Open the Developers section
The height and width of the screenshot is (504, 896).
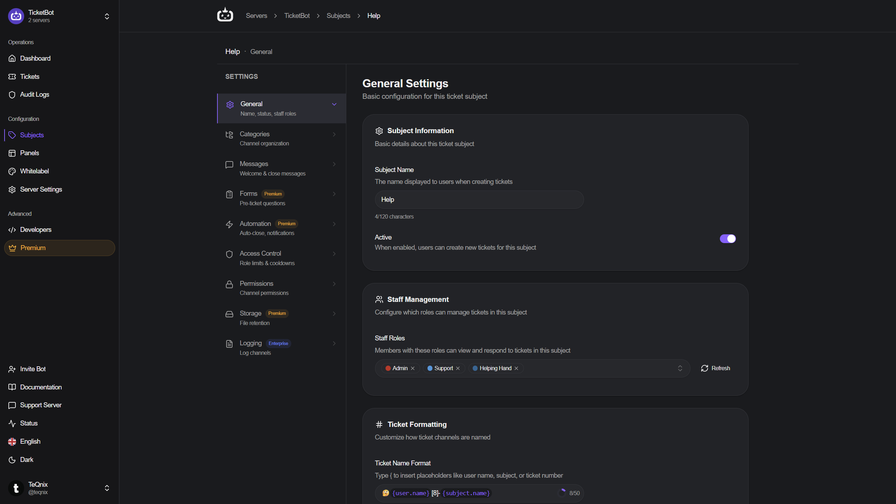click(35, 230)
